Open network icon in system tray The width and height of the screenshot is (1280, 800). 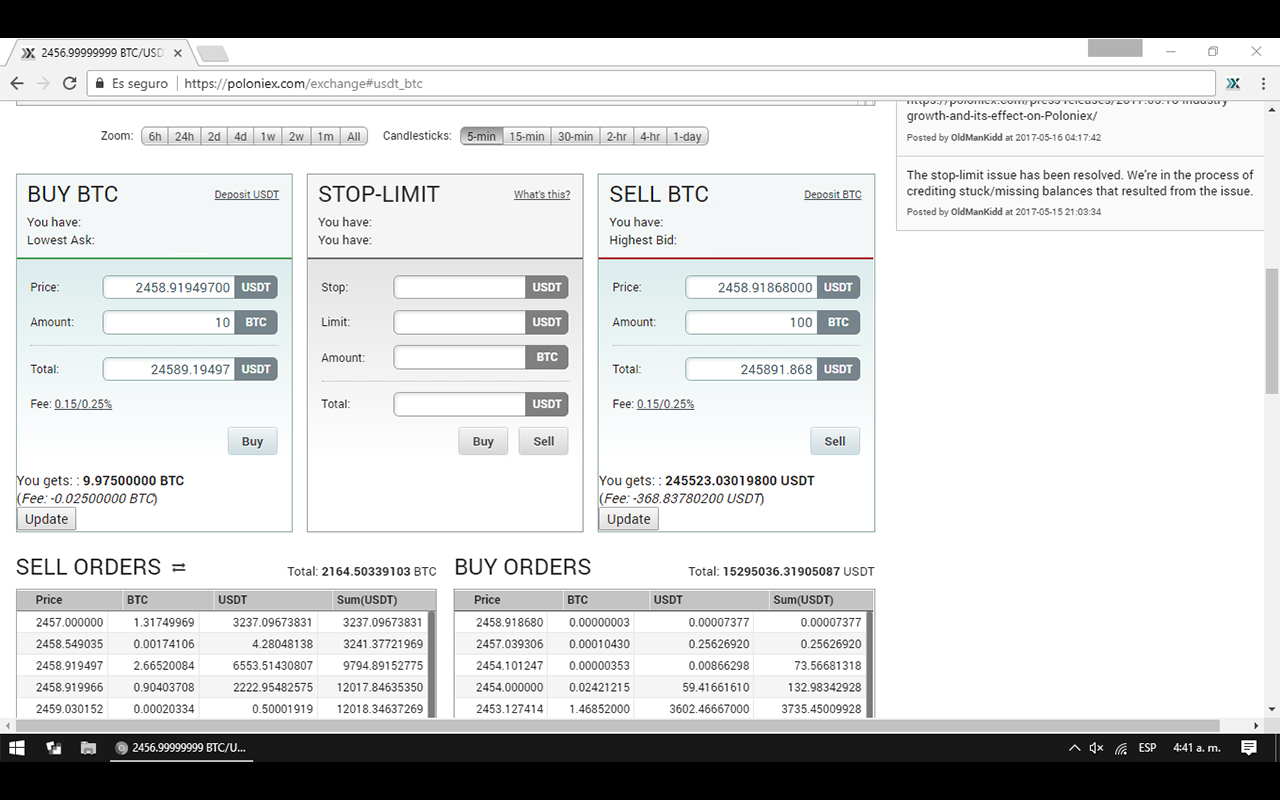coord(1121,748)
